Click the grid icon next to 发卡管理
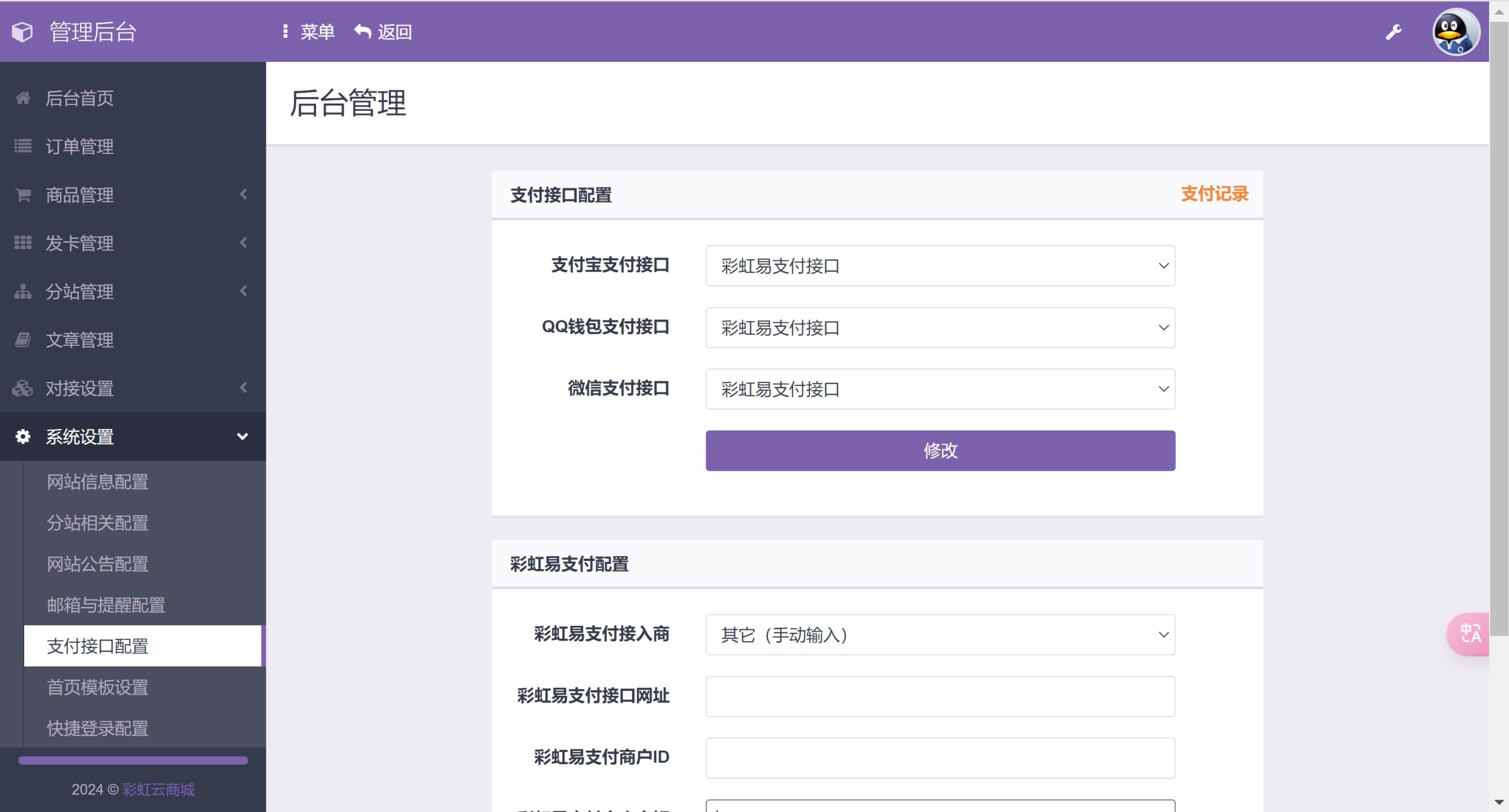This screenshot has height=812, width=1509. [23, 243]
